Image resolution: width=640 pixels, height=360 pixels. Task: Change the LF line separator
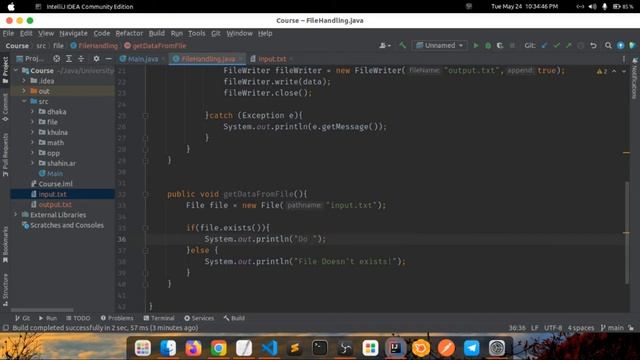[535, 328]
